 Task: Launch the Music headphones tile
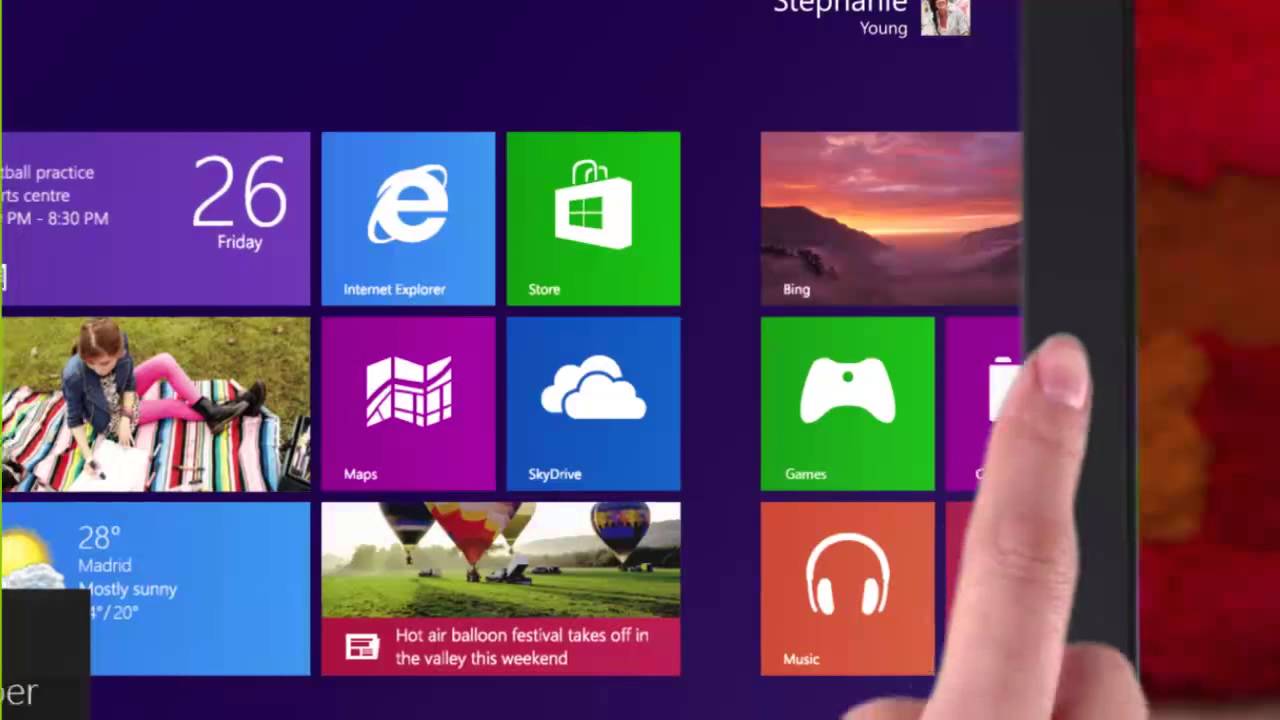(x=848, y=588)
